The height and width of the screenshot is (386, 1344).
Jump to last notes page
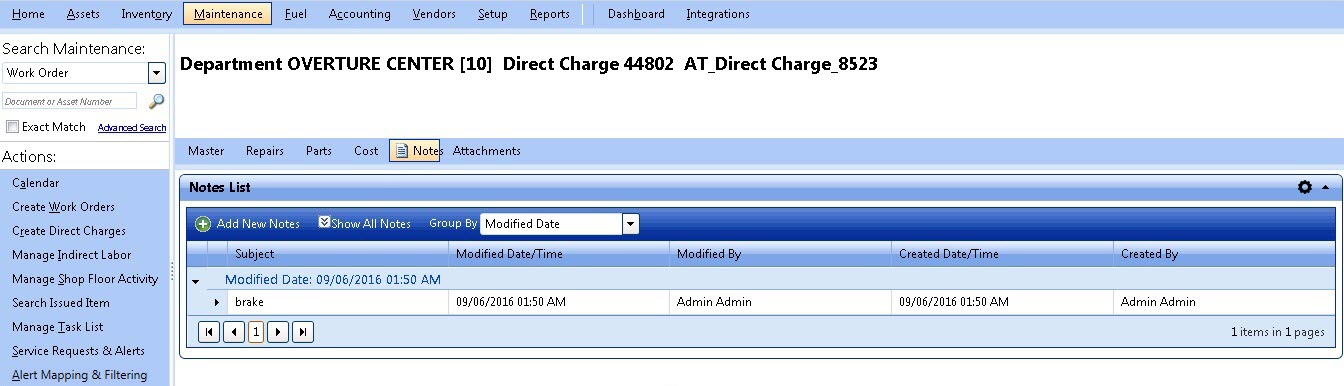coord(302,332)
